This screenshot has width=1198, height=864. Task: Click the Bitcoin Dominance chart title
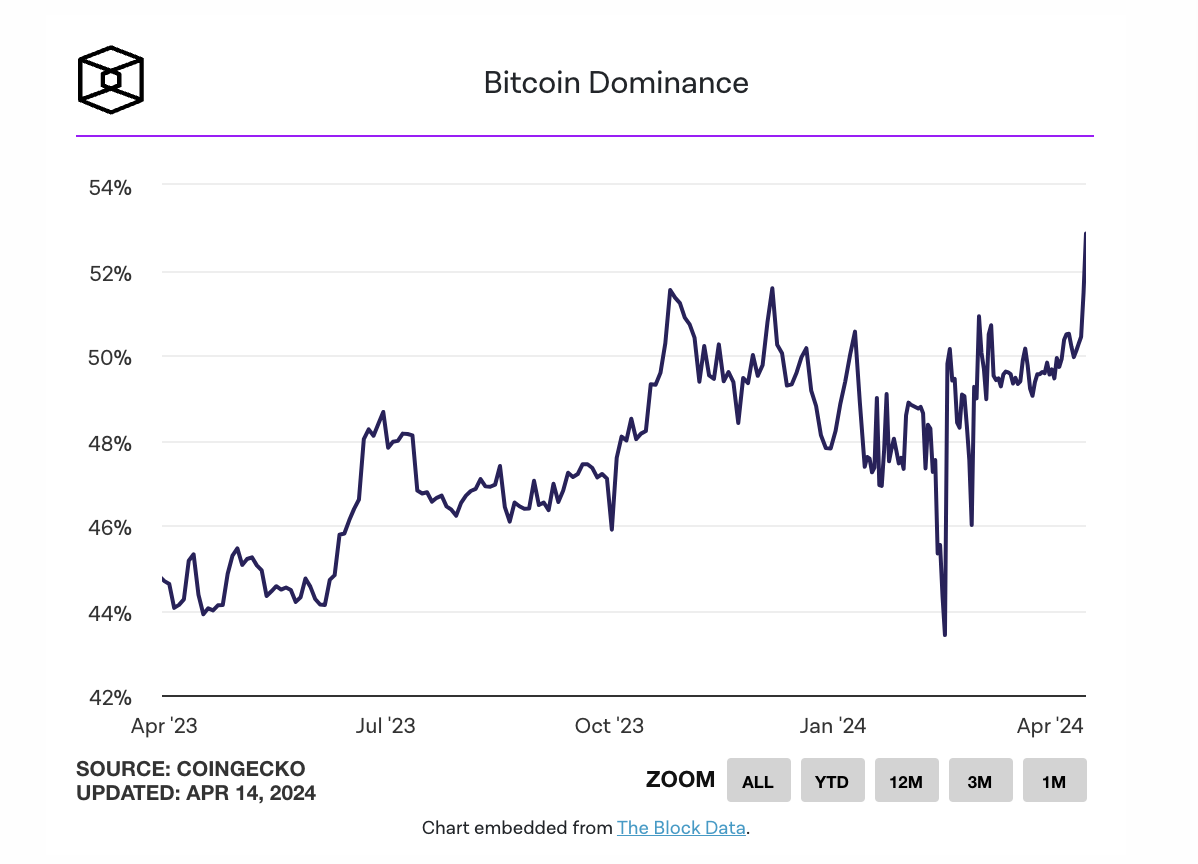pos(616,82)
